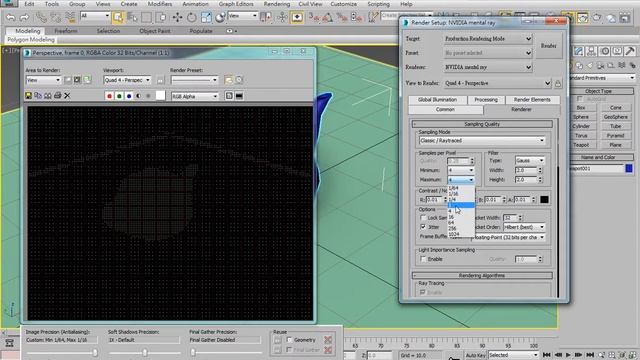The width and height of the screenshot is (640, 360).
Task: Click the Pyramid object type button
Action: click(x=615, y=136)
